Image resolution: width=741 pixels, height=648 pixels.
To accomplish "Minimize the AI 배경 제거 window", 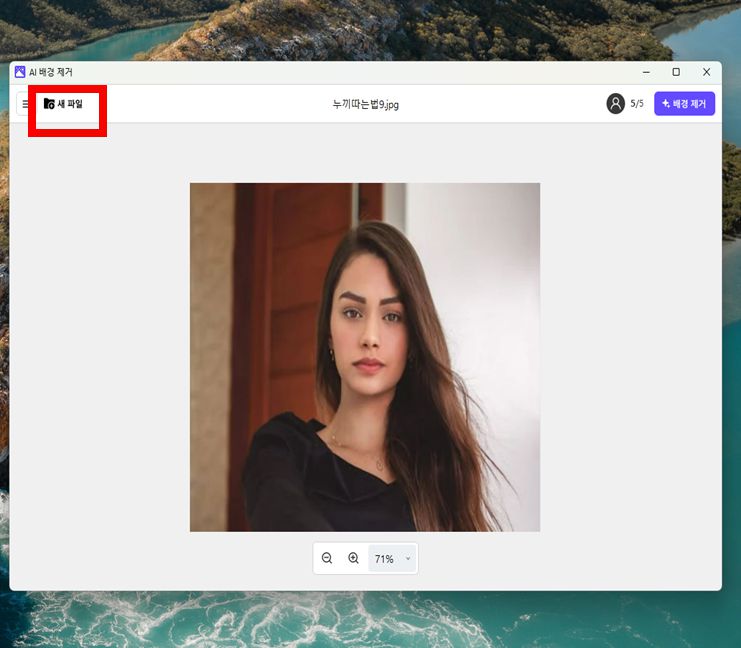I will pos(646,72).
